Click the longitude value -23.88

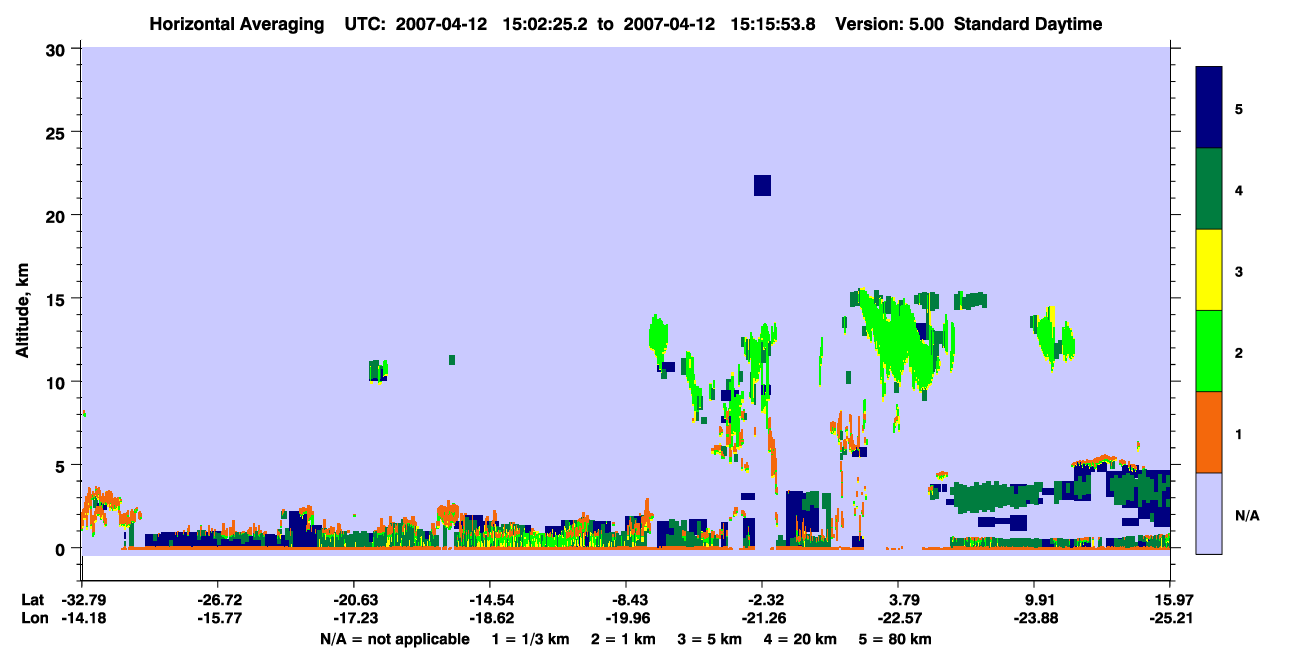click(x=1034, y=618)
